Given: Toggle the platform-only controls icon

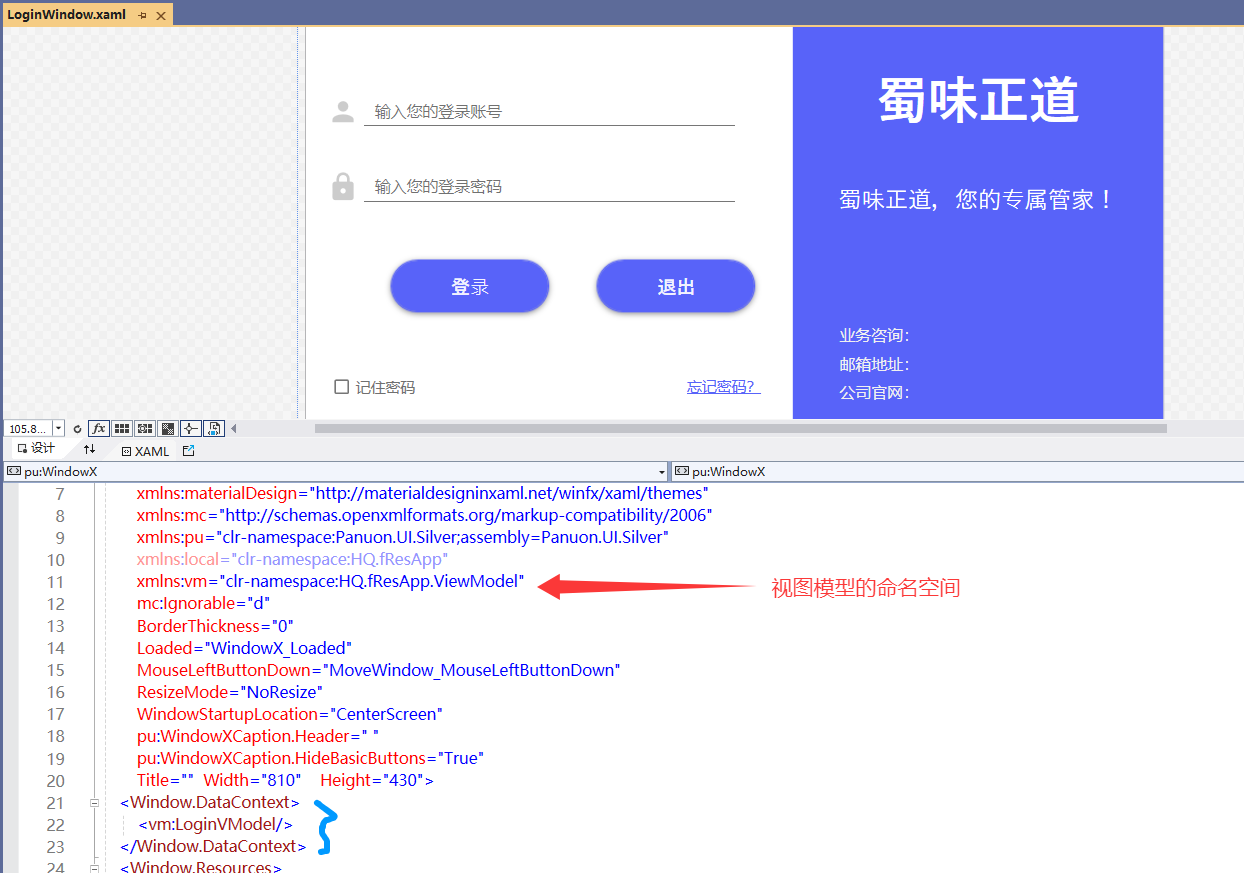Looking at the screenshot, I should point(214,428).
